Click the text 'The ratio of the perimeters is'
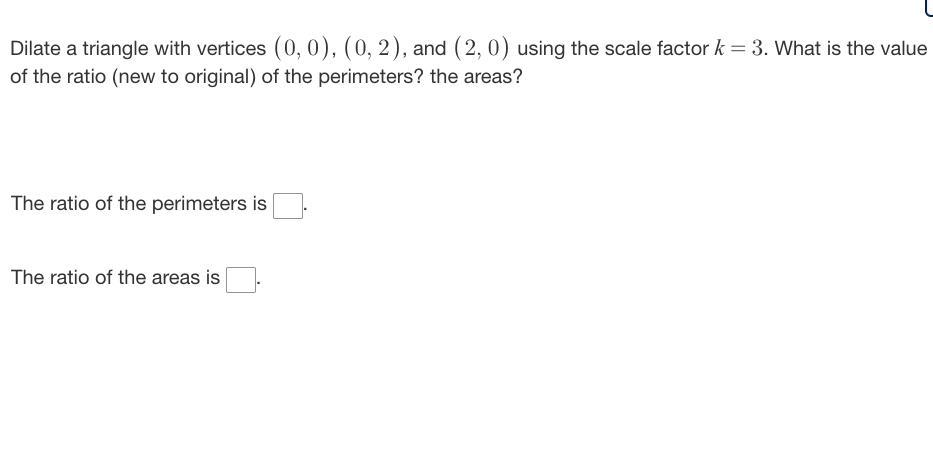 [139, 204]
